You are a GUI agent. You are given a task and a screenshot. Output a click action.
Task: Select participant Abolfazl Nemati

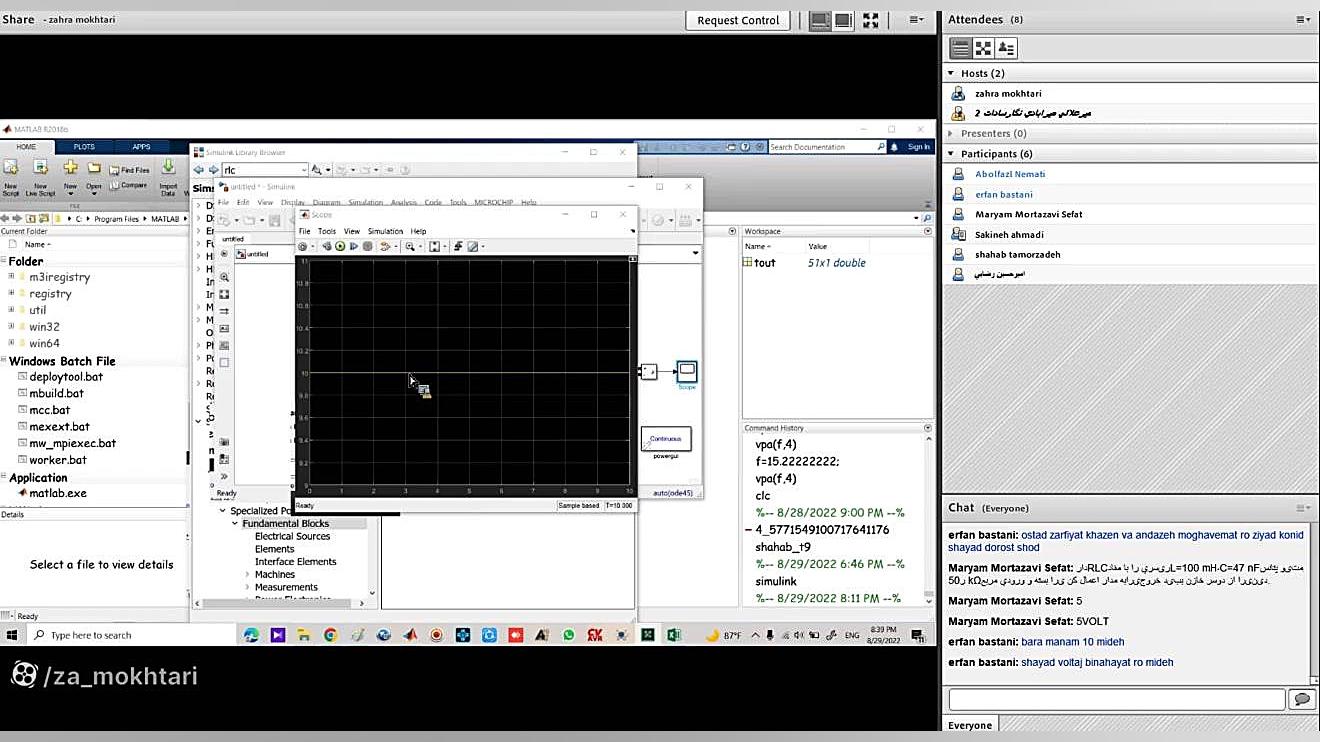click(x=1010, y=174)
